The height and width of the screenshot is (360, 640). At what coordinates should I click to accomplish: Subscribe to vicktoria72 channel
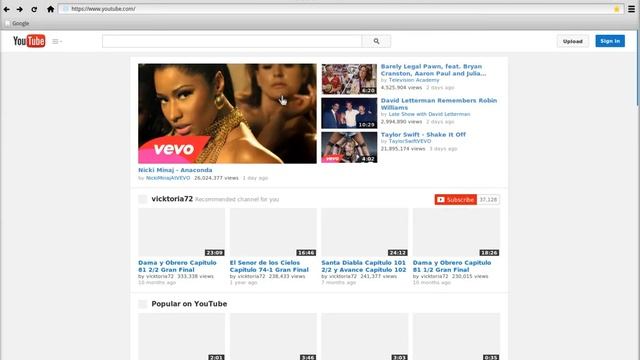coord(456,200)
